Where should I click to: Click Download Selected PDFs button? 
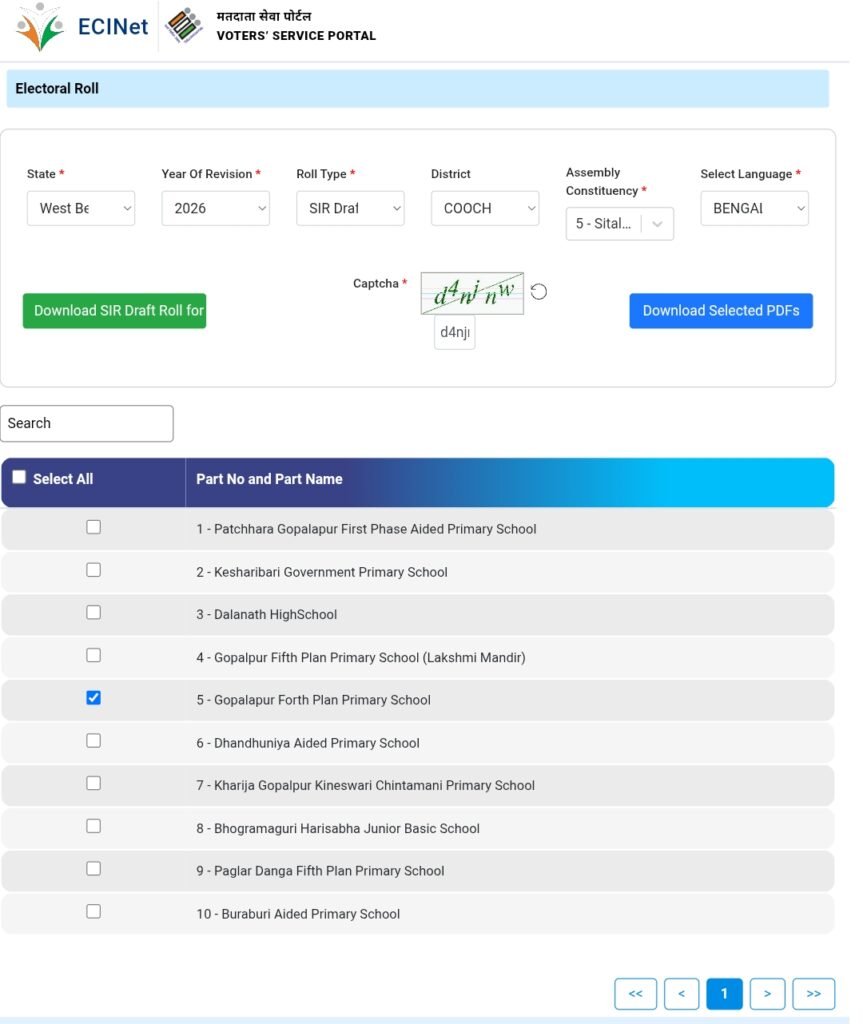point(720,310)
